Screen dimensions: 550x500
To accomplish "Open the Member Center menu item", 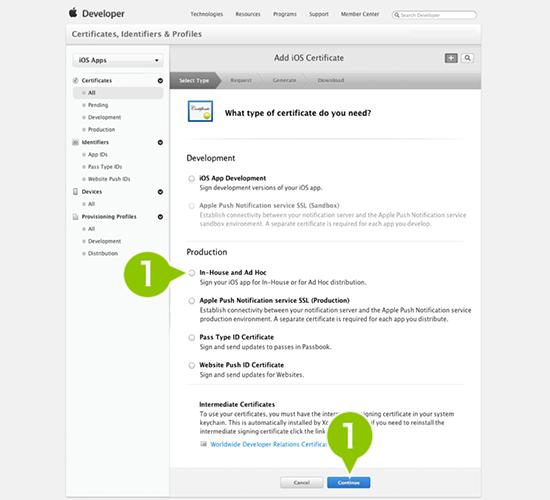I will pos(360,14).
